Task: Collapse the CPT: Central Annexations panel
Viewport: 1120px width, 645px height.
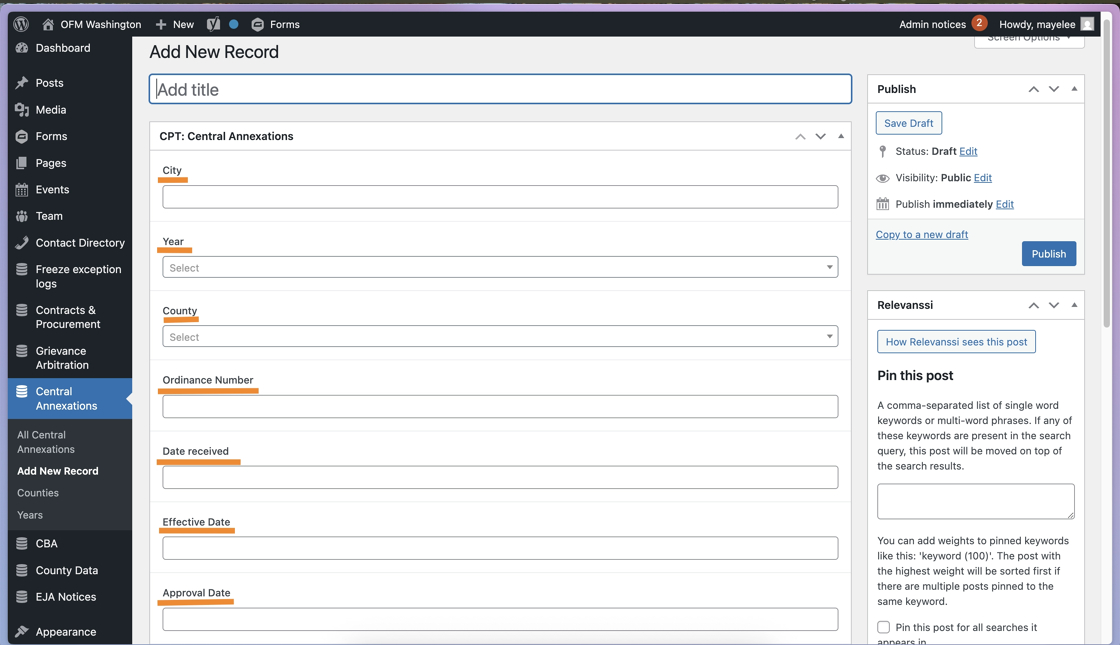Action: pos(841,136)
